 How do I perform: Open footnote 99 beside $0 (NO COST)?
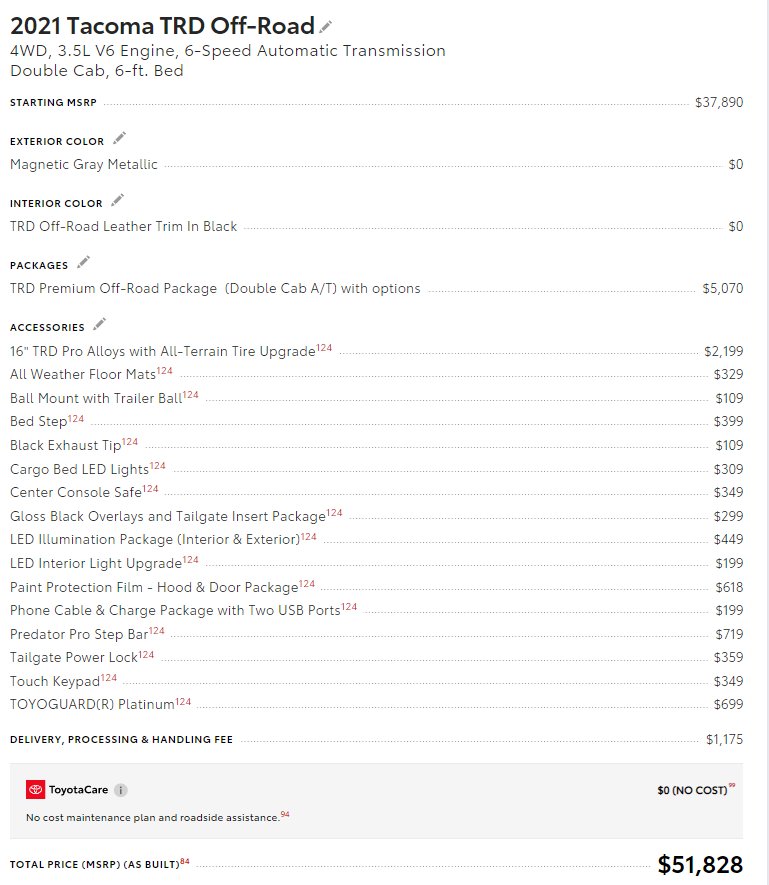pyautogui.click(x=732, y=785)
